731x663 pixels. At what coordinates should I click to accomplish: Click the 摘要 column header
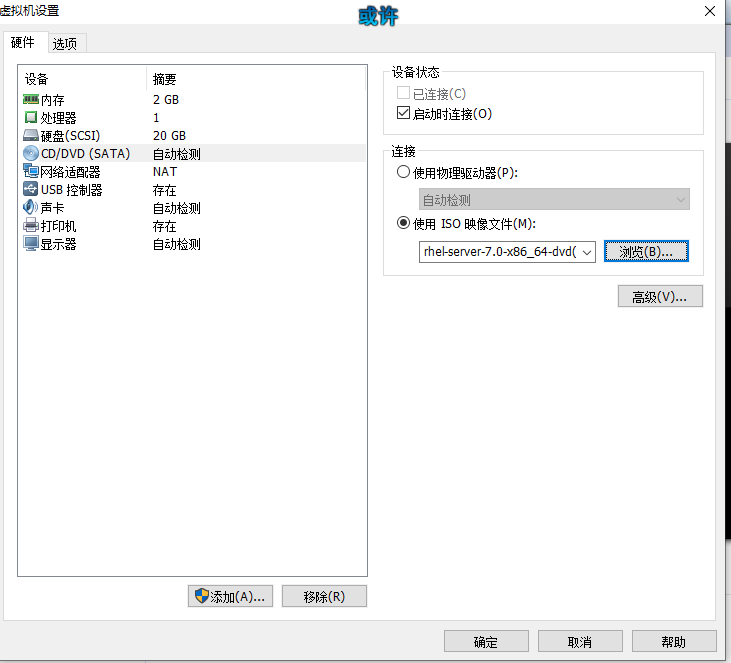pyautogui.click(x=165, y=79)
